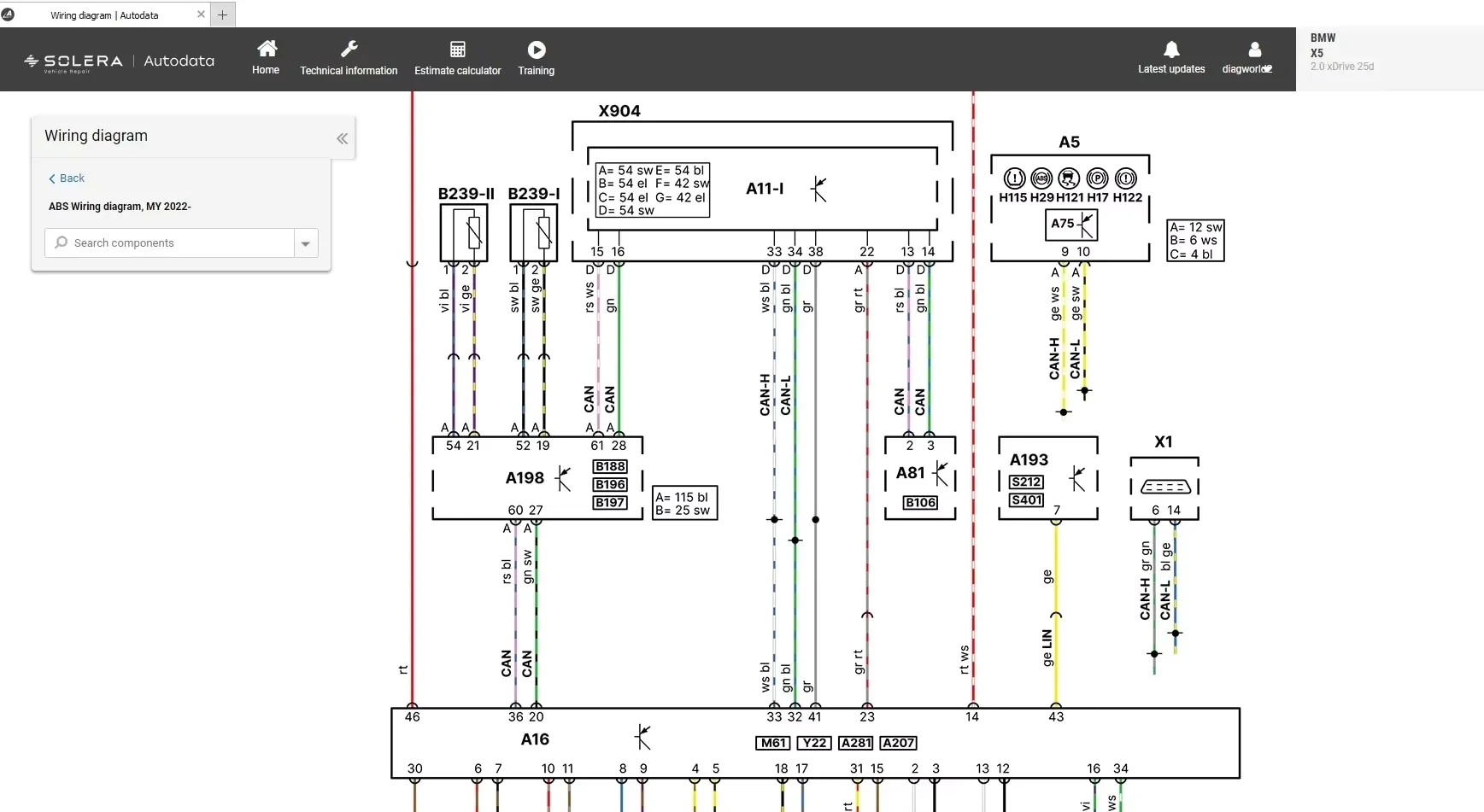Open Latest updates bell icon
This screenshot has width=1484, height=812.
click(1171, 50)
